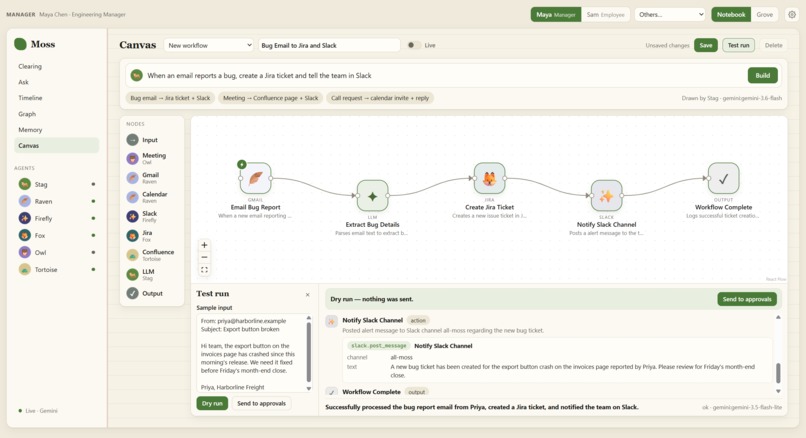Toggle the Live workflow switch

(x=414, y=45)
